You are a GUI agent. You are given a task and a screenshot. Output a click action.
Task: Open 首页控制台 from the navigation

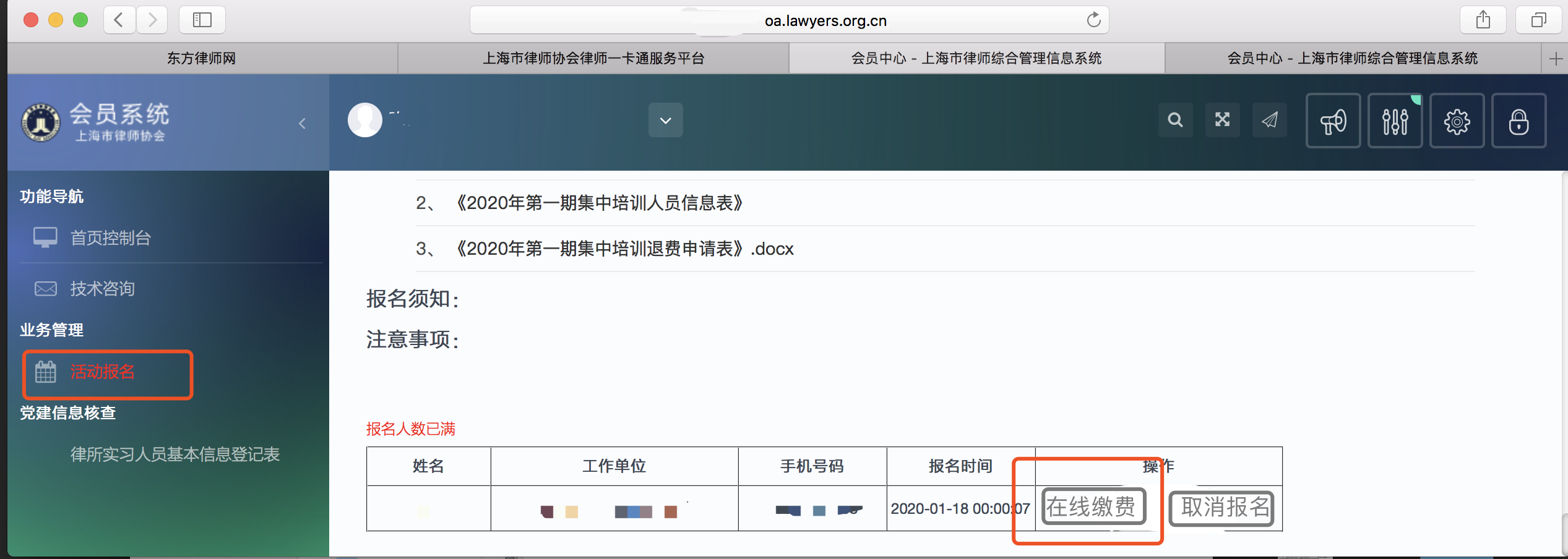[110, 238]
